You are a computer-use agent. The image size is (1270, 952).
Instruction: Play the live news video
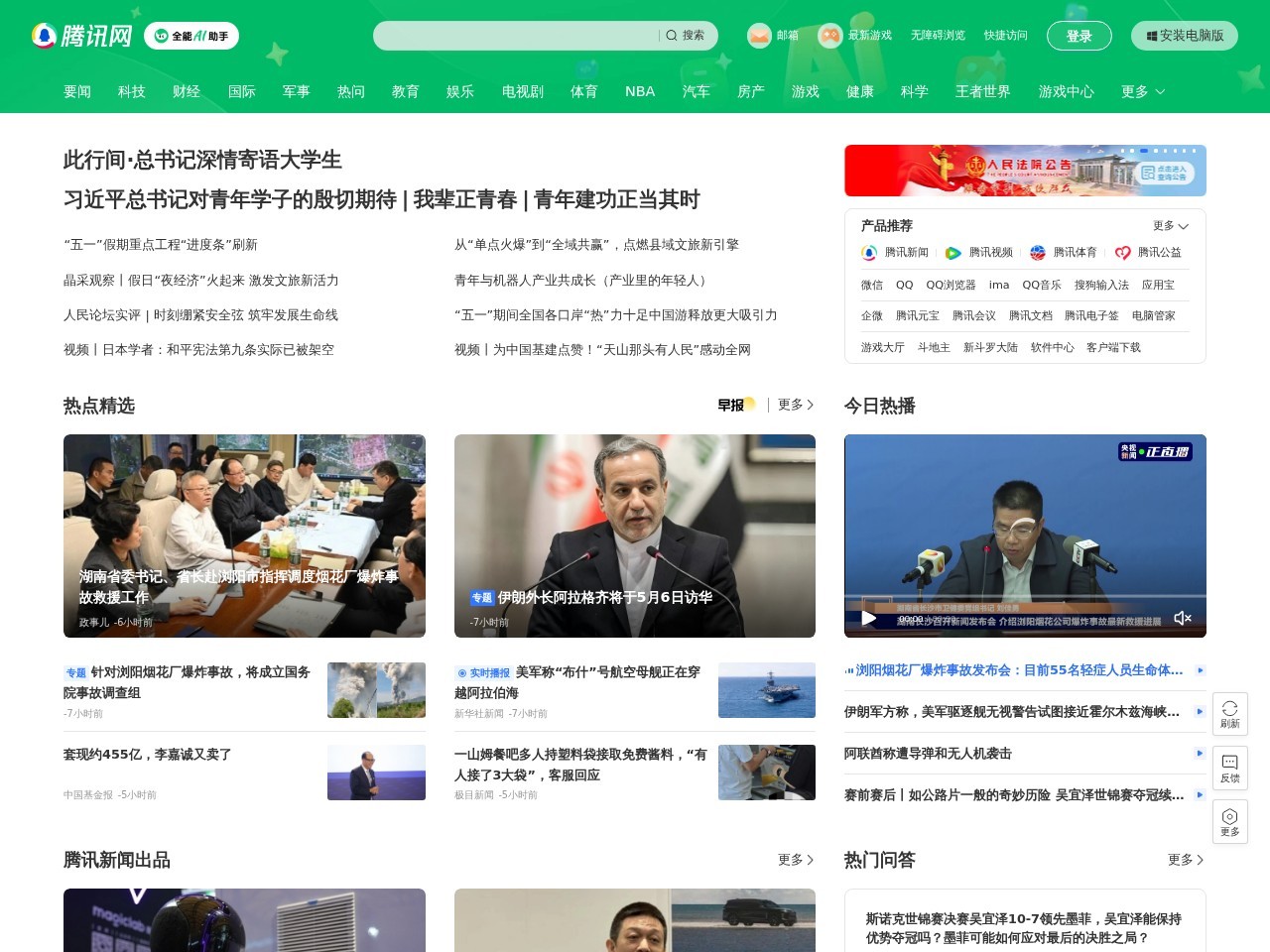(x=869, y=619)
